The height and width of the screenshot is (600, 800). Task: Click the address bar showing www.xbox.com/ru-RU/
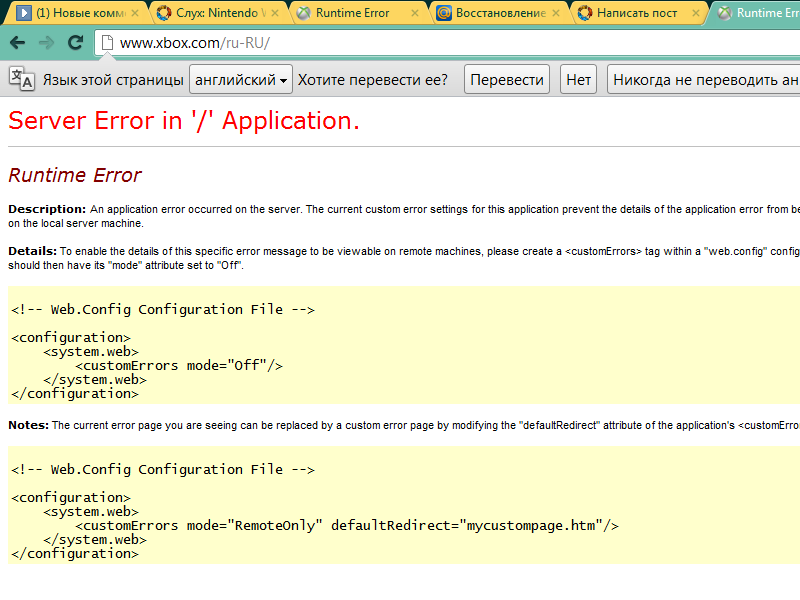pyautogui.click(x=447, y=43)
